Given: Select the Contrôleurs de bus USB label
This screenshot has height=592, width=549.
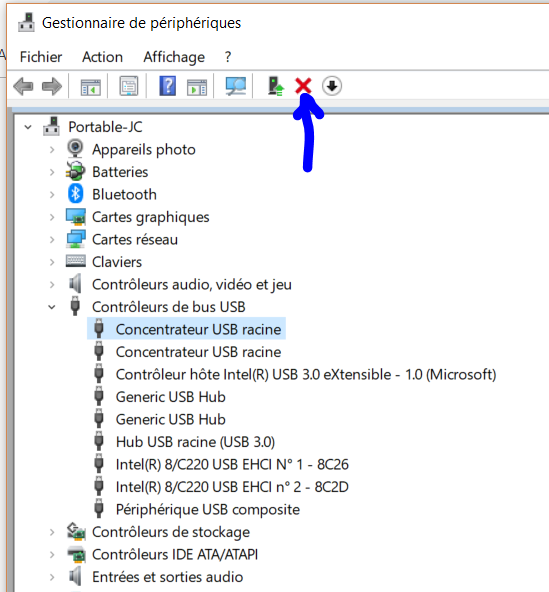Looking at the screenshot, I should [x=169, y=307].
